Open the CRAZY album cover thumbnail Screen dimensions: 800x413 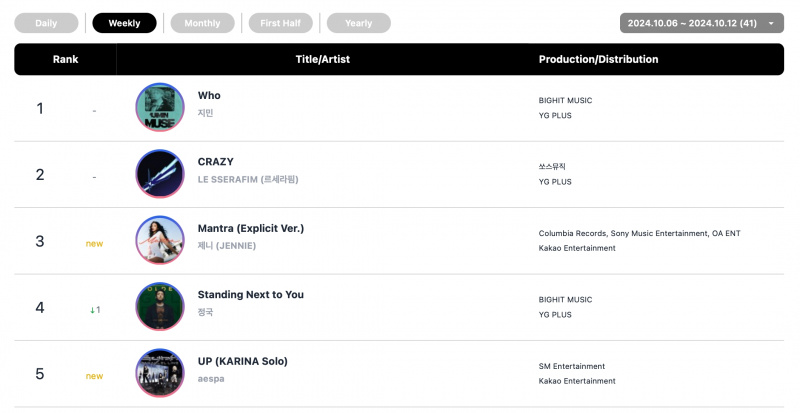160,174
